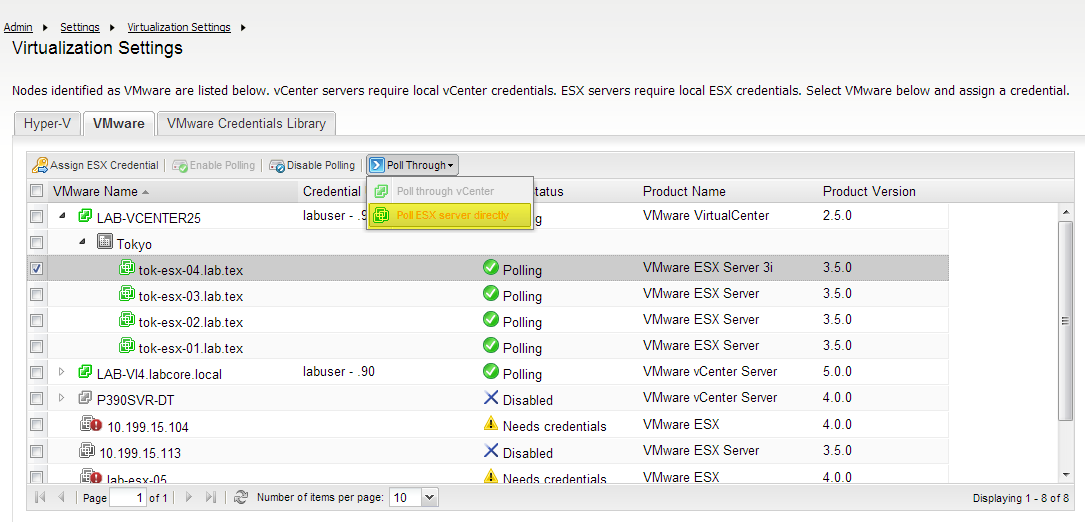This screenshot has height=522, width=1085.
Task: Click the Poll Through blue arrow icon
Action: [377, 165]
